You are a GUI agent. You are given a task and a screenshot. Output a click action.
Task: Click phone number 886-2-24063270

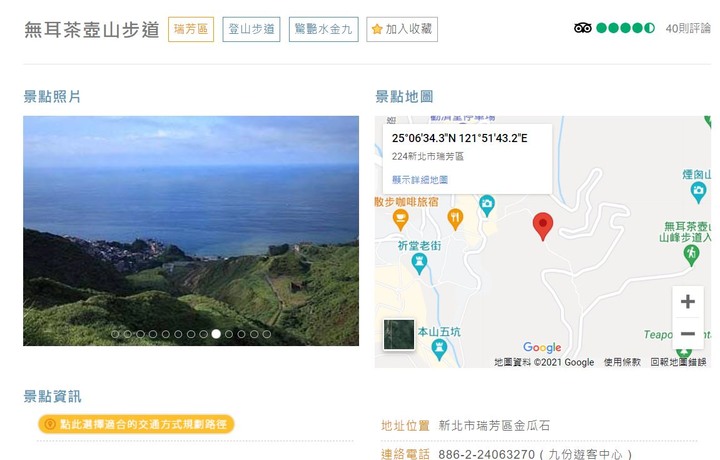point(486,454)
